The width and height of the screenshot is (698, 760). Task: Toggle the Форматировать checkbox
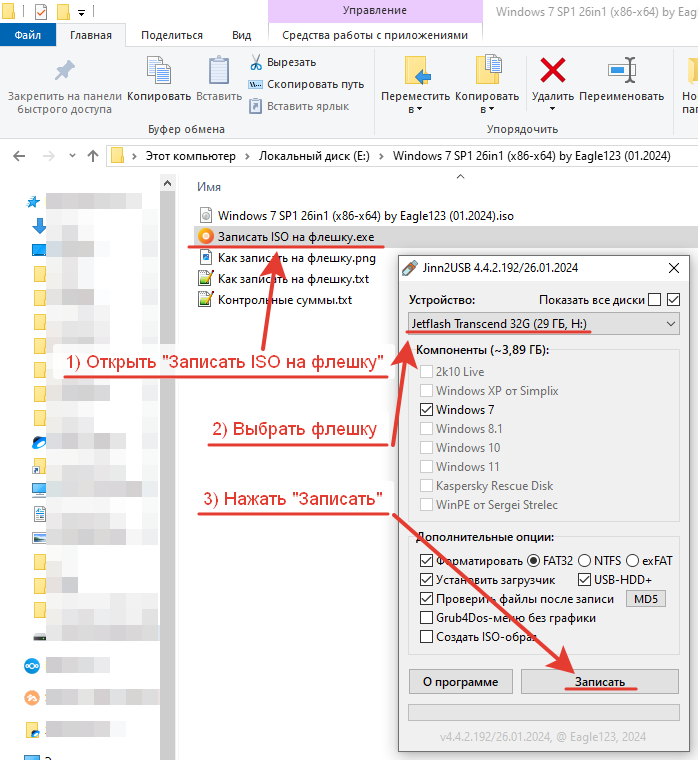click(x=427, y=561)
